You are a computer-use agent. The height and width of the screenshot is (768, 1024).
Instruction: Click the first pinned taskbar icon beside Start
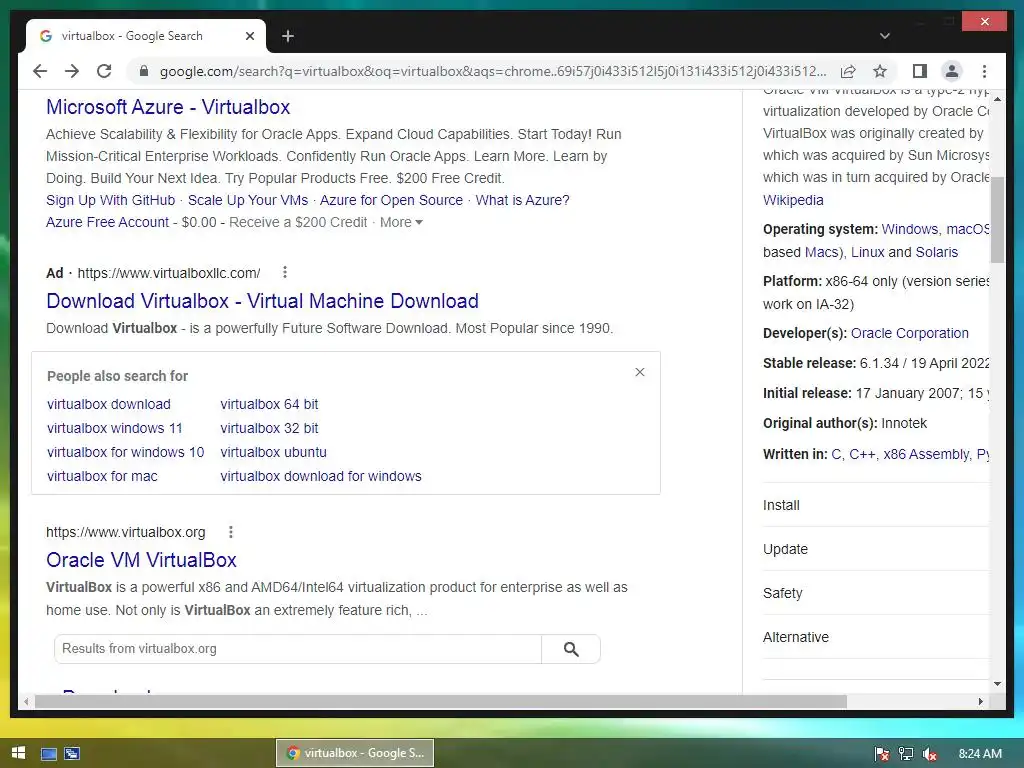pos(49,754)
